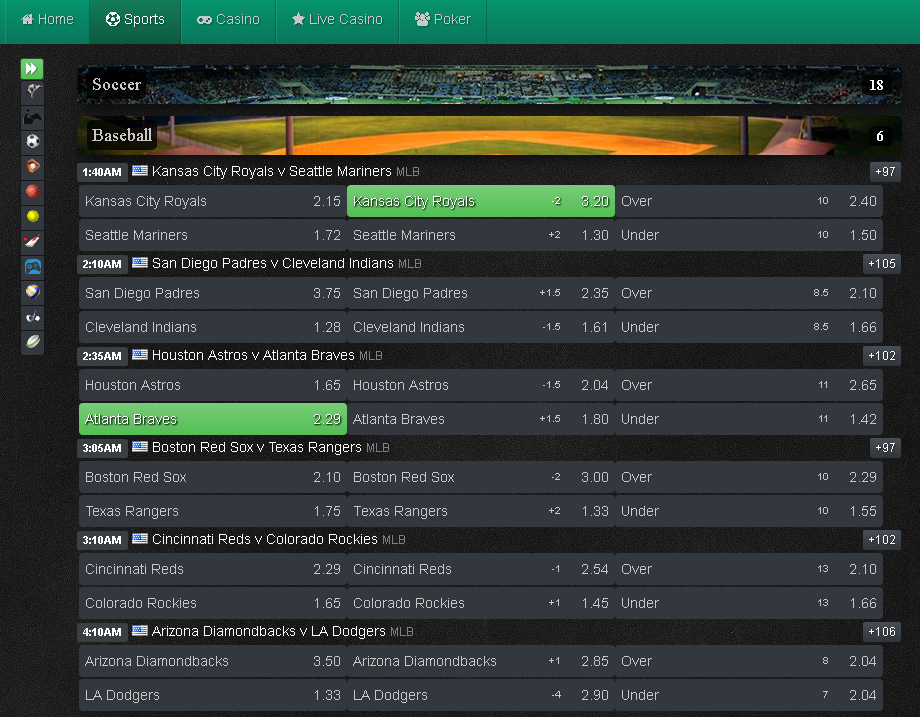The height and width of the screenshot is (717, 920).
Task: Open Boston Red Sox v Texas Rangers match
Action: point(256,448)
